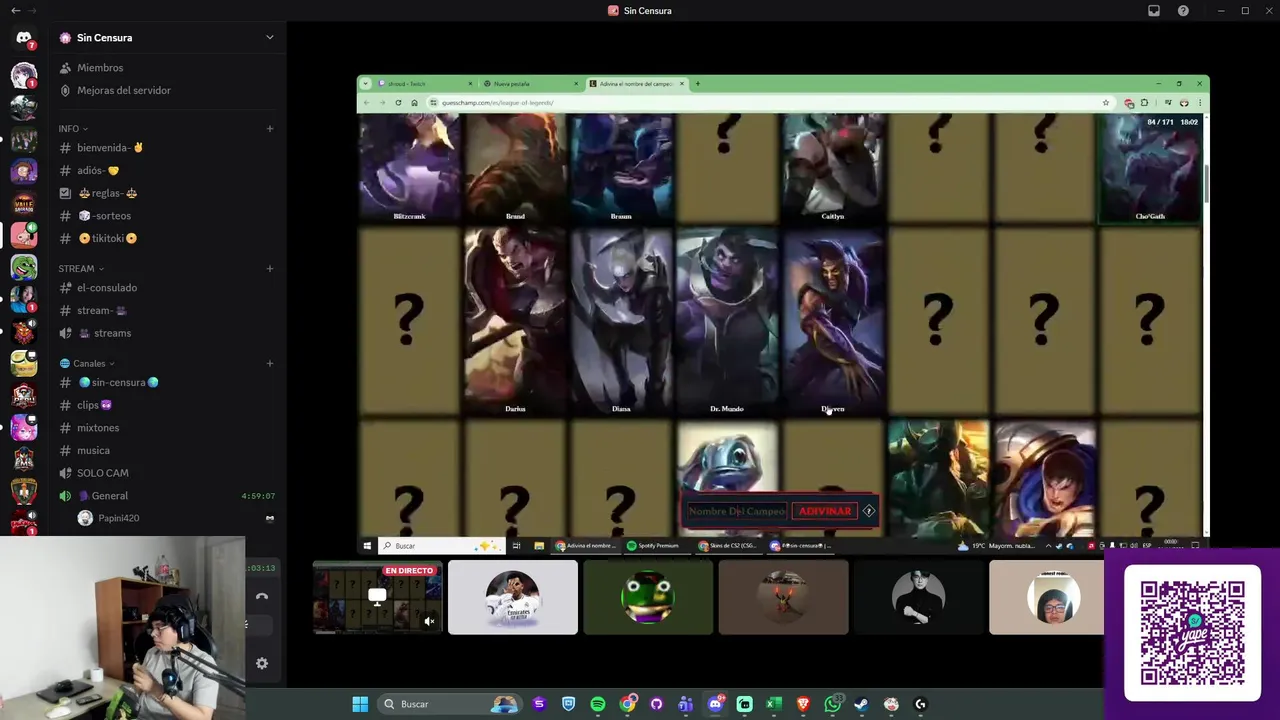Create channel in STREAM category

pyautogui.click(x=270, y=268)
